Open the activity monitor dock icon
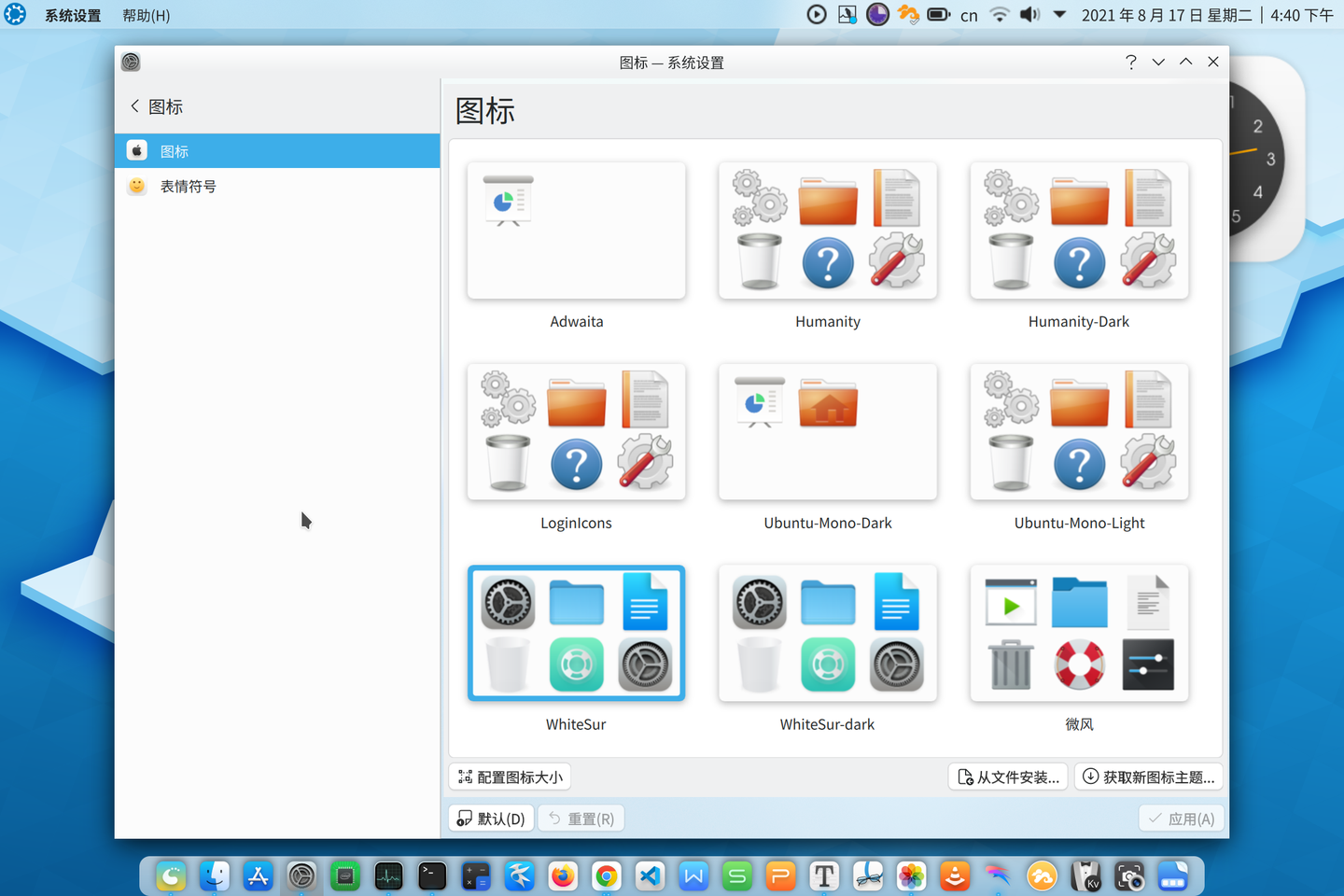1344x896 pixels. [388, 875]
